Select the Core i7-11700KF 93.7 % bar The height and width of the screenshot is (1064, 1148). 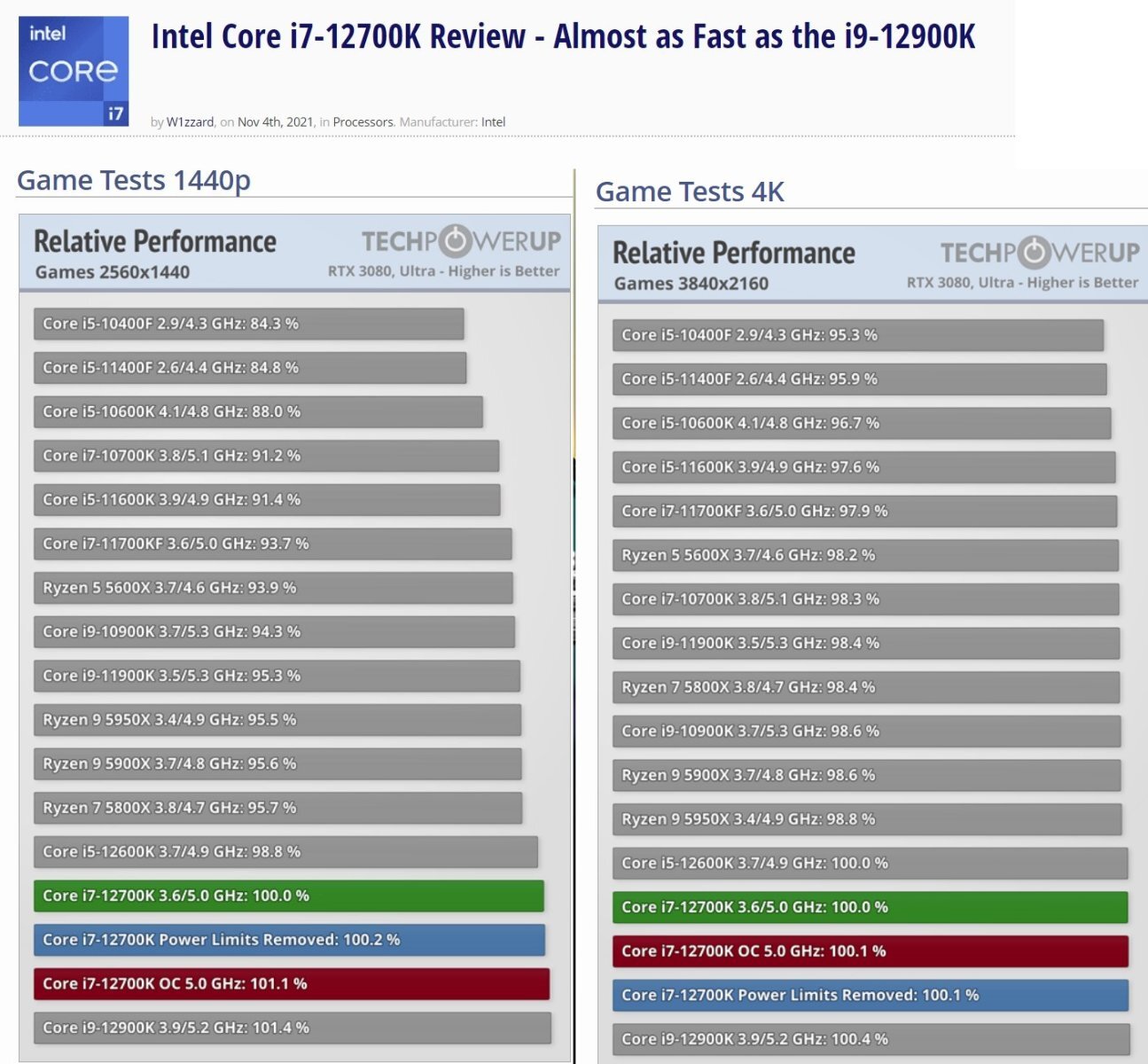(x=273, y=544)
